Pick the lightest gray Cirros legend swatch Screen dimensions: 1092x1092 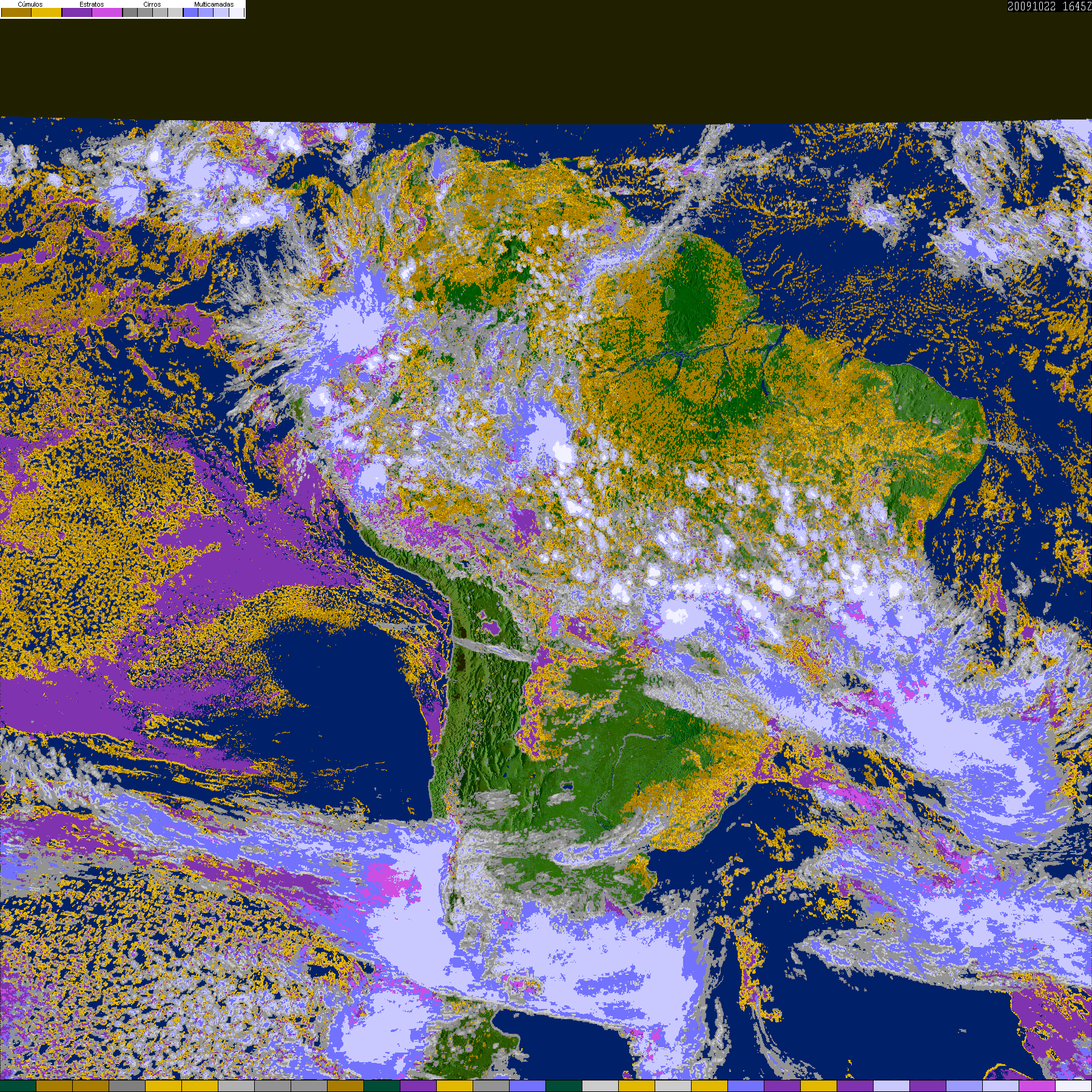tap(175, 12)
